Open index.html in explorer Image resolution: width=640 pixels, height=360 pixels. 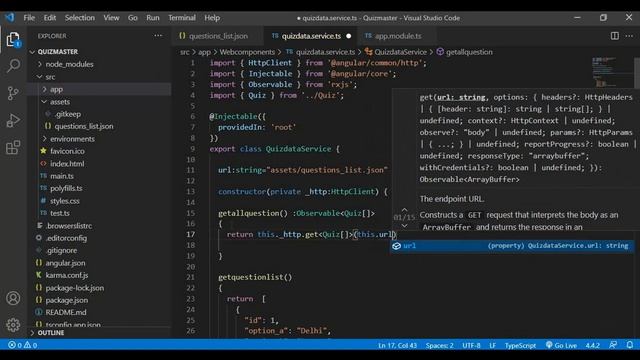click(x=67, y=164)
